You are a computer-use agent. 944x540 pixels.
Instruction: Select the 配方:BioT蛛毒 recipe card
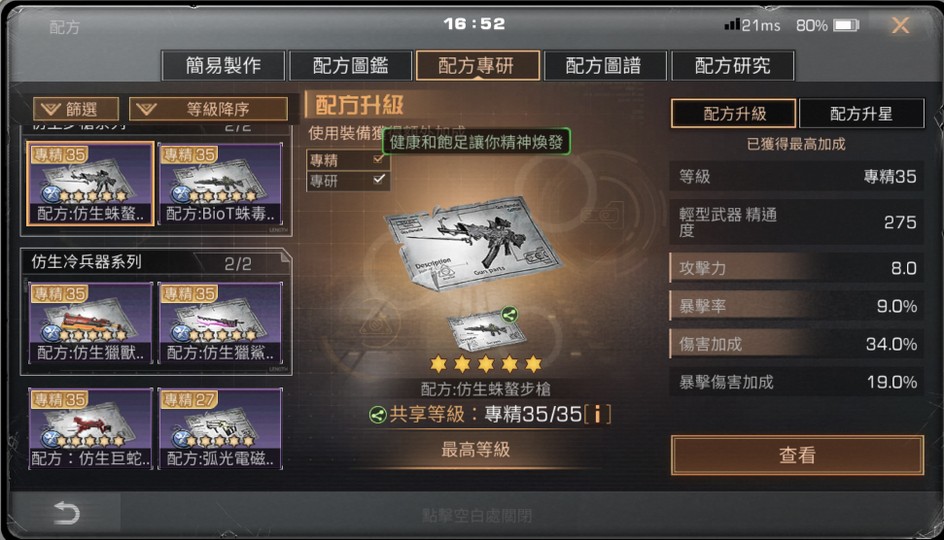pyautogui.click(x=220, y=184)
